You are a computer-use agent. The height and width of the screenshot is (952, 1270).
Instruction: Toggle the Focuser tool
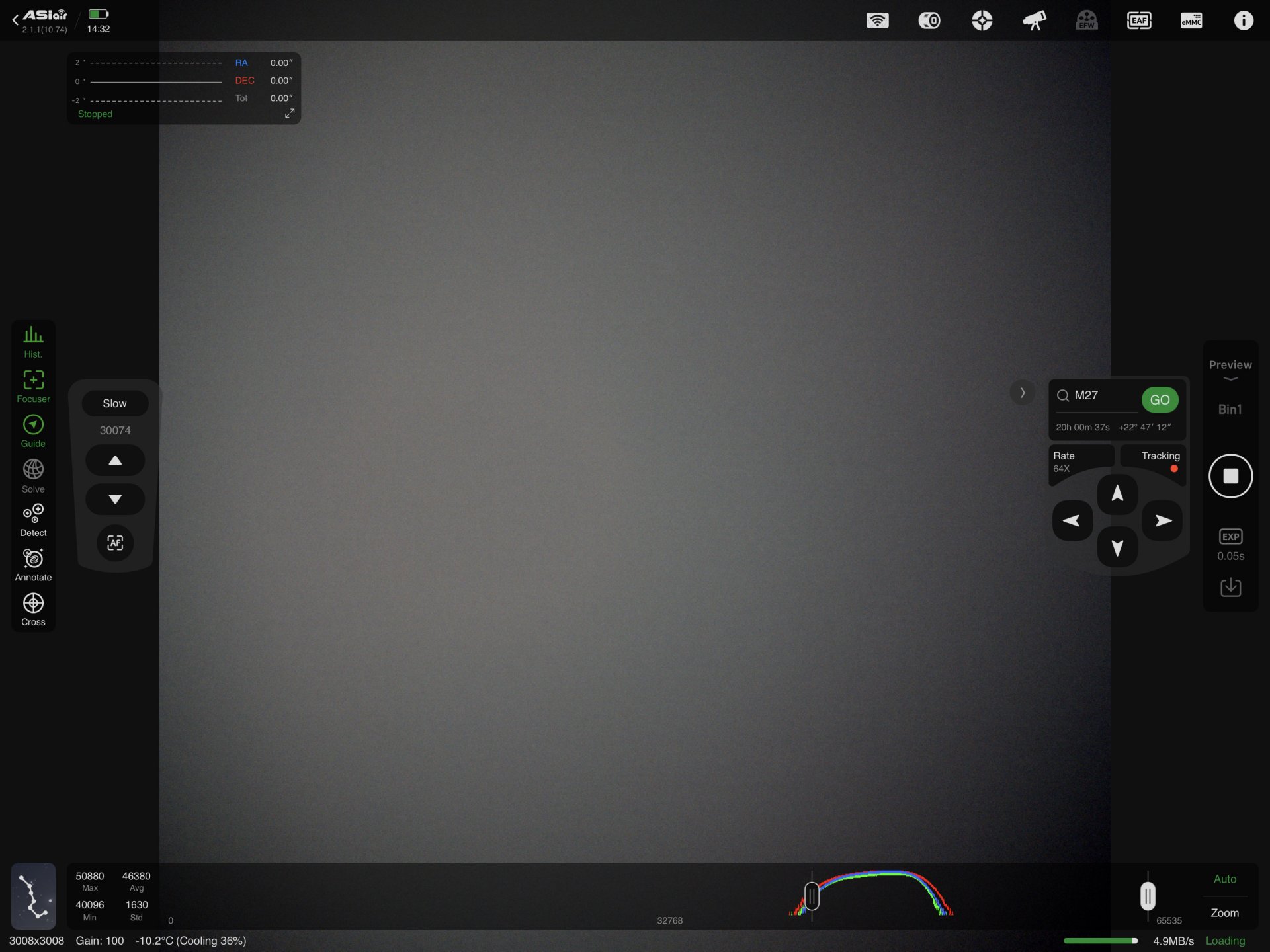[33, 386]
